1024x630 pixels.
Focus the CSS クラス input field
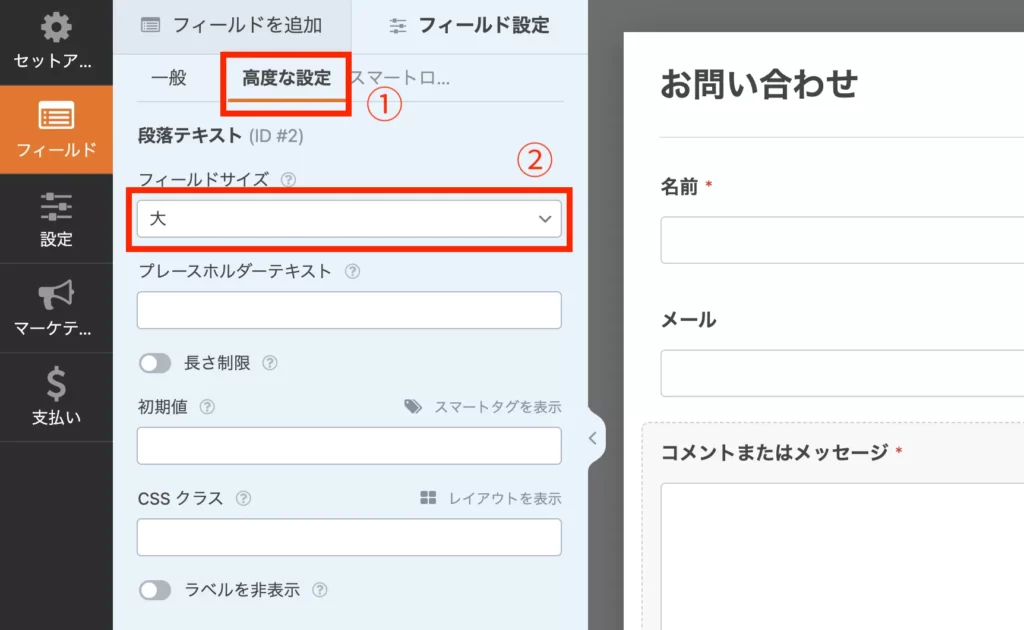point(349,537)
